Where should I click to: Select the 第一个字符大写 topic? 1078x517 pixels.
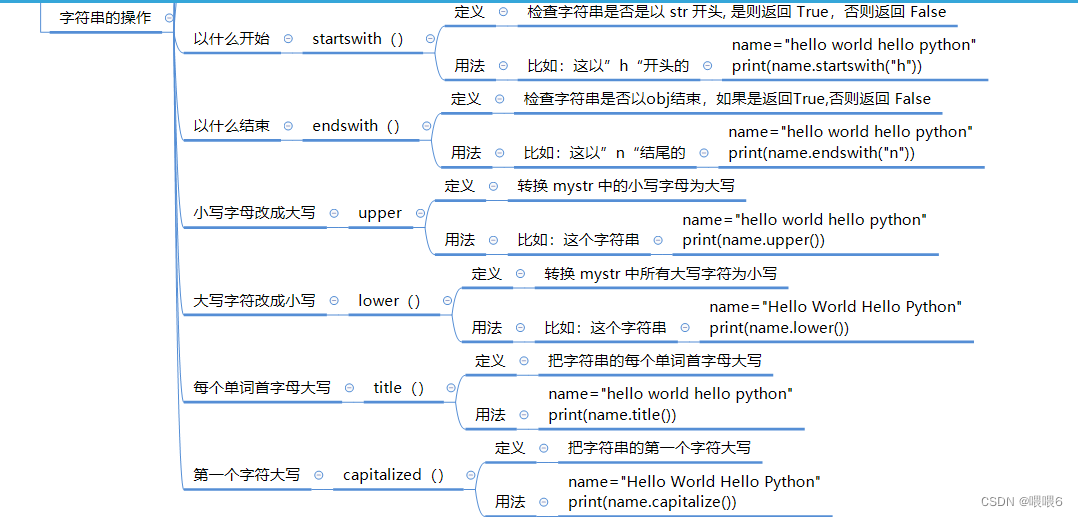[247, 476]
